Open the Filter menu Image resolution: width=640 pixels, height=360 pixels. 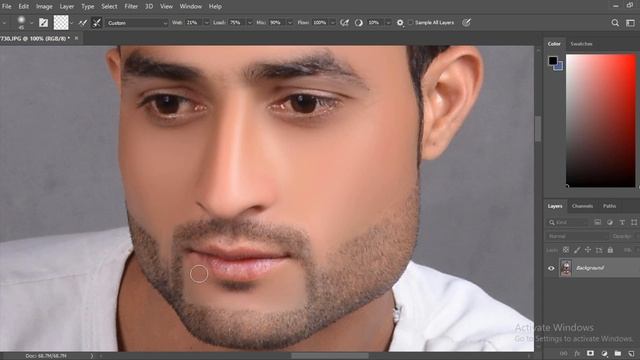pyautogui.click(x=131, y=7)
